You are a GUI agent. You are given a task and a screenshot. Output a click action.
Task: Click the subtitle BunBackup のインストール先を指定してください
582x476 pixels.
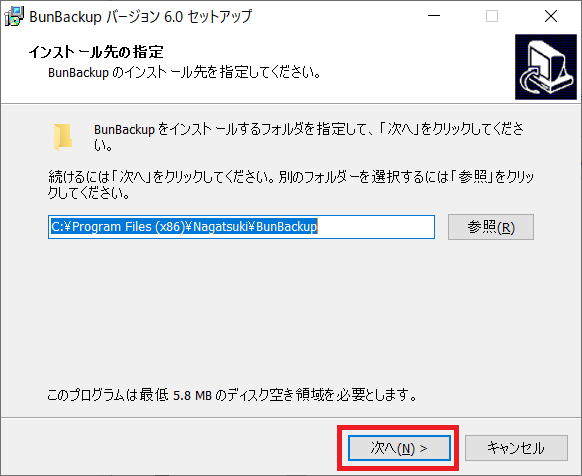184,72
